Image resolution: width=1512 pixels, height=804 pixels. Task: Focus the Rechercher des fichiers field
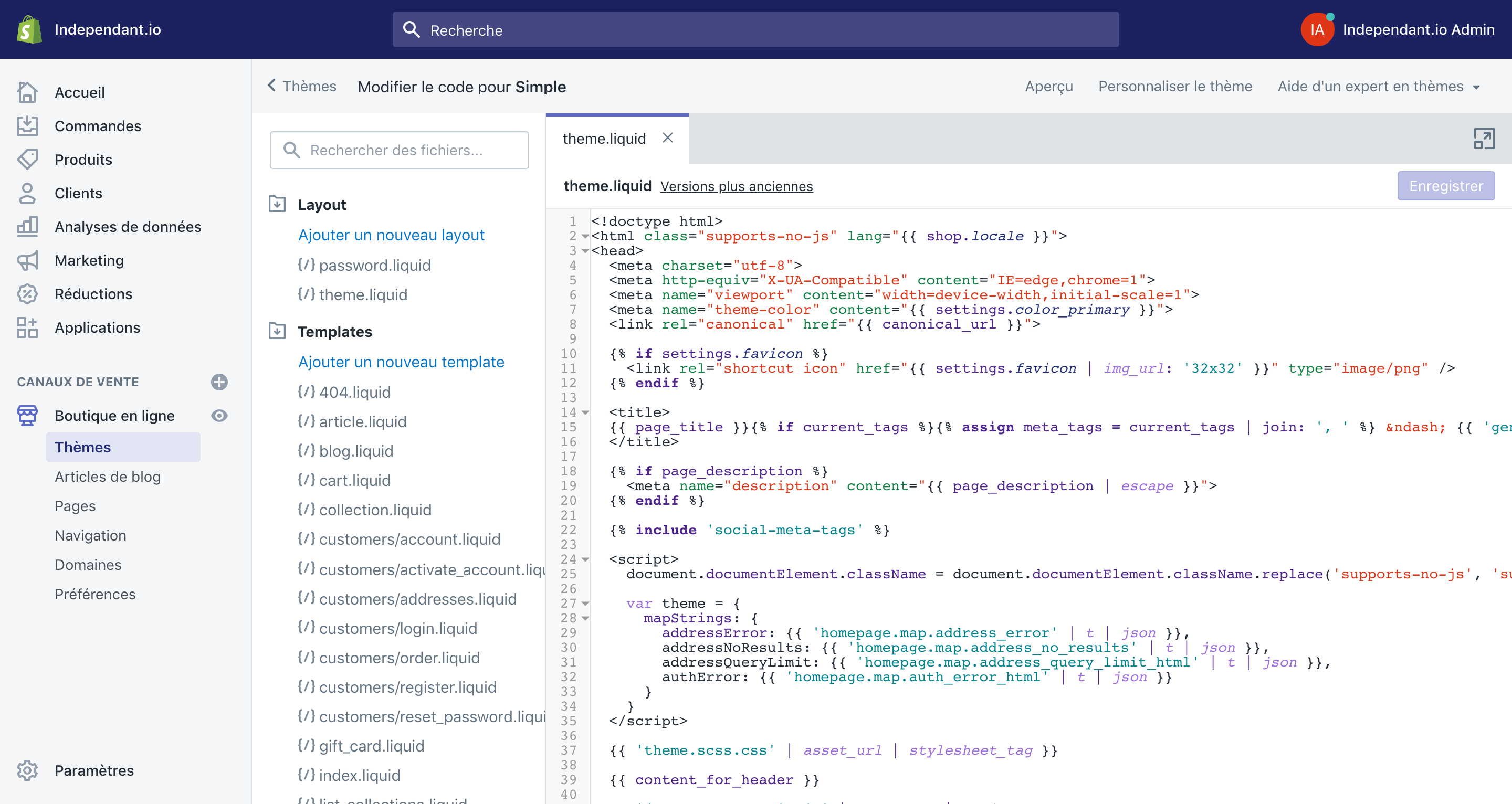click(399, 150)
